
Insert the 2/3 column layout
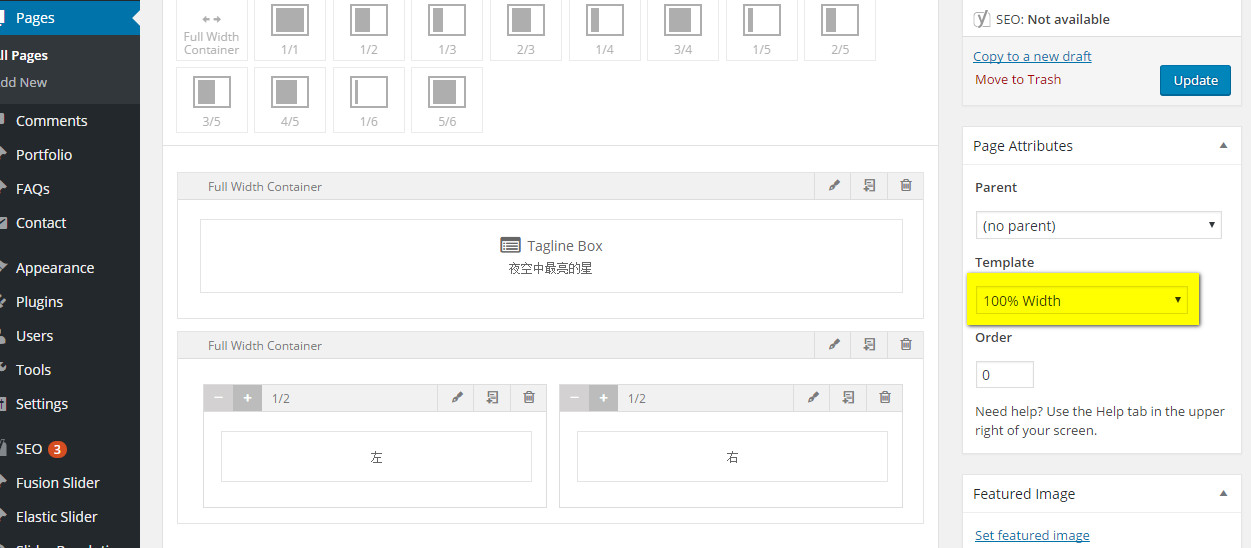(x=526, y=27)
